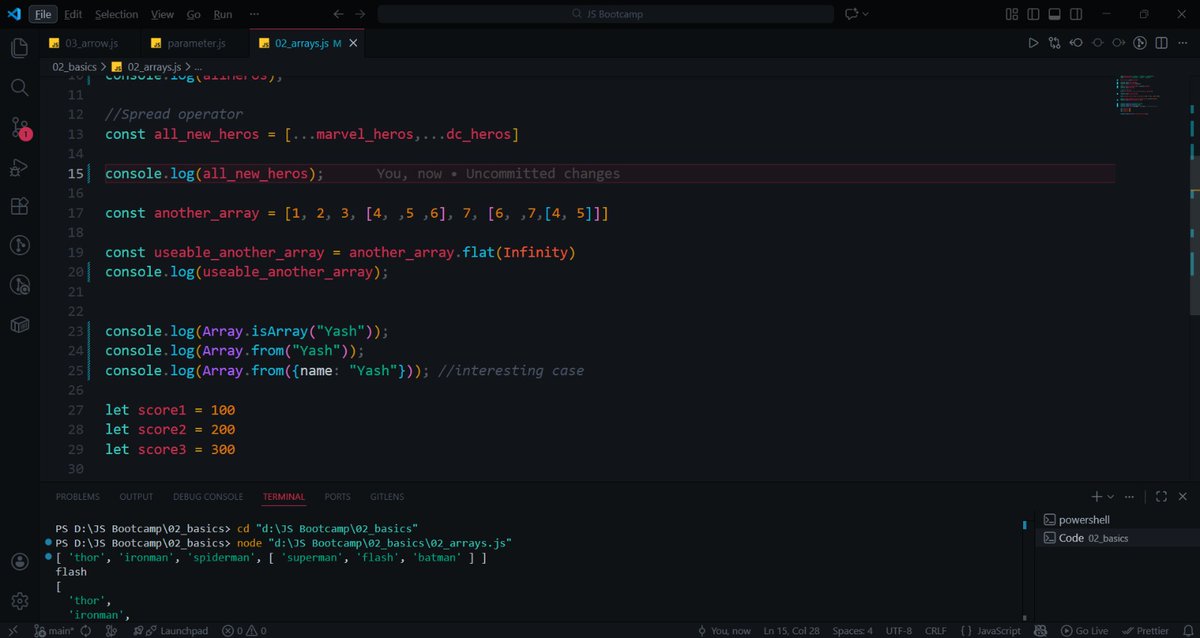This screenshot has width=1200, height=638.
Task: Switch to PORTS panel tab
Action: [x=338, y=496]
